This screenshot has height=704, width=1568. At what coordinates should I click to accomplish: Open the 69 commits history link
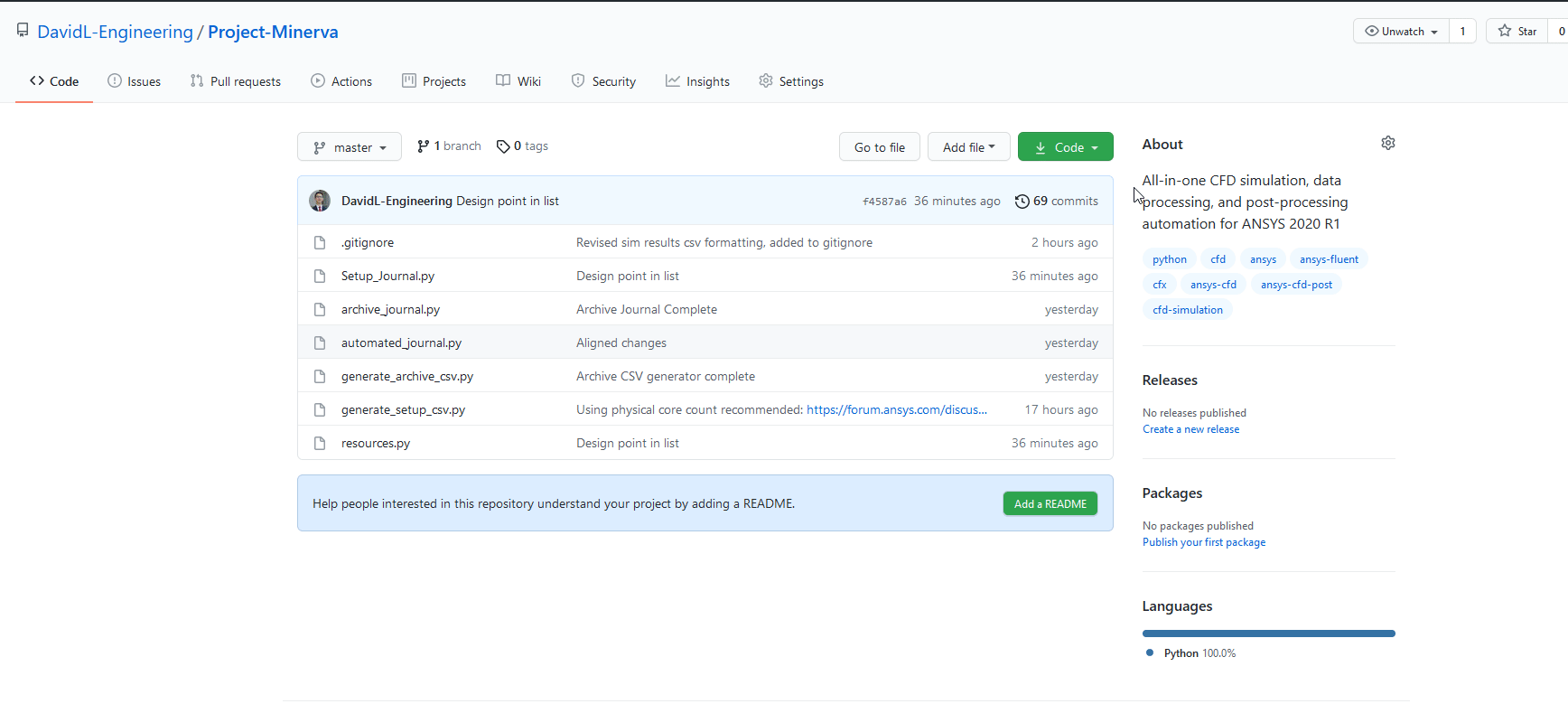(1057, 202)
